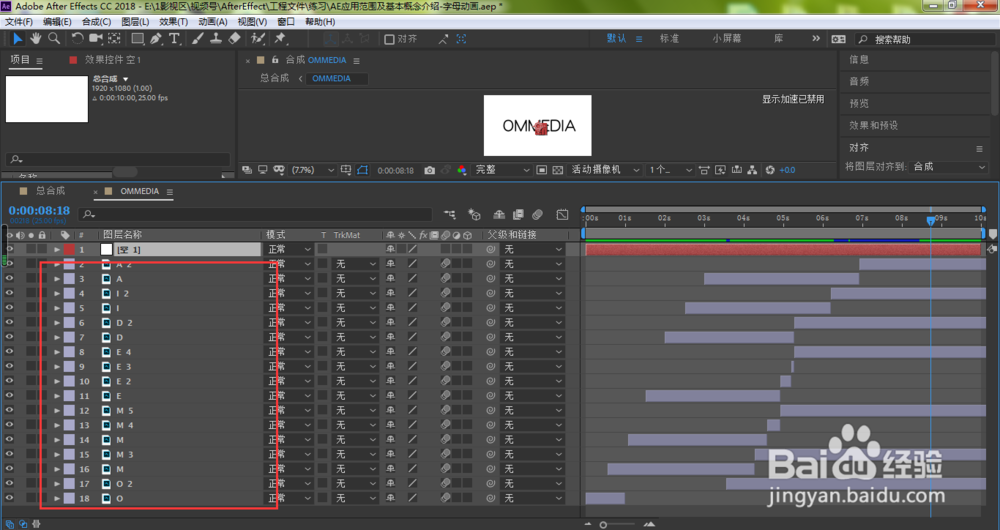The width and height of the screenshot is (1000, 530).
Task: Hide layer 11 named E
Action: pos(9,395)
